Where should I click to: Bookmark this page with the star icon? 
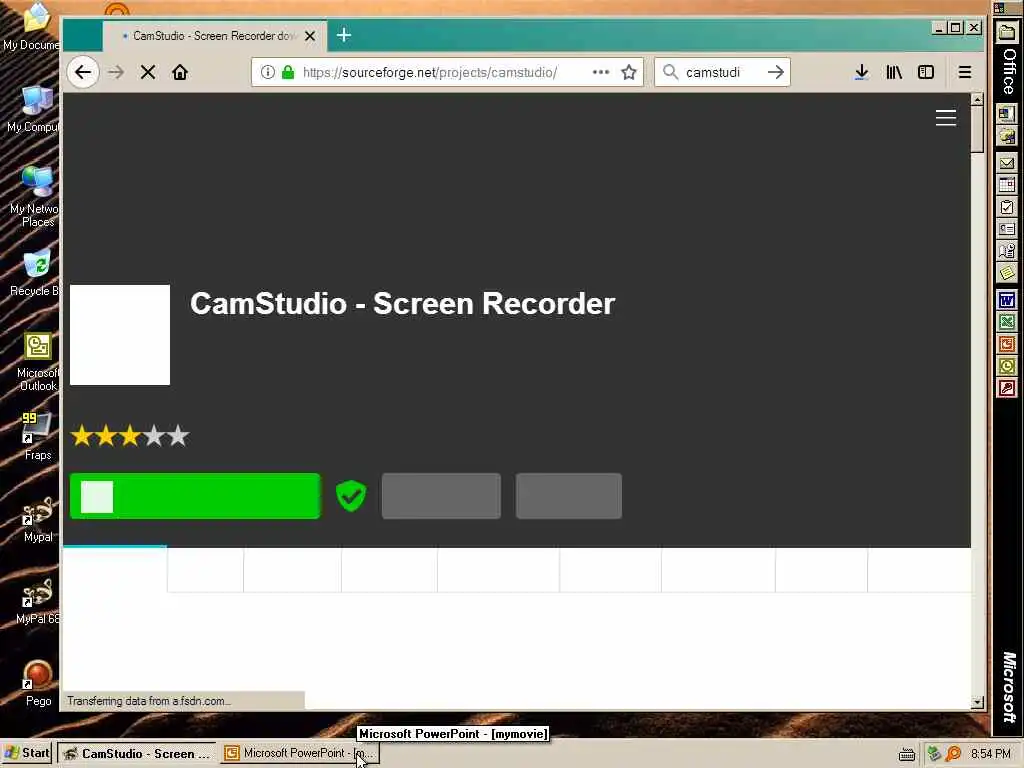click(x=629, y=72)
